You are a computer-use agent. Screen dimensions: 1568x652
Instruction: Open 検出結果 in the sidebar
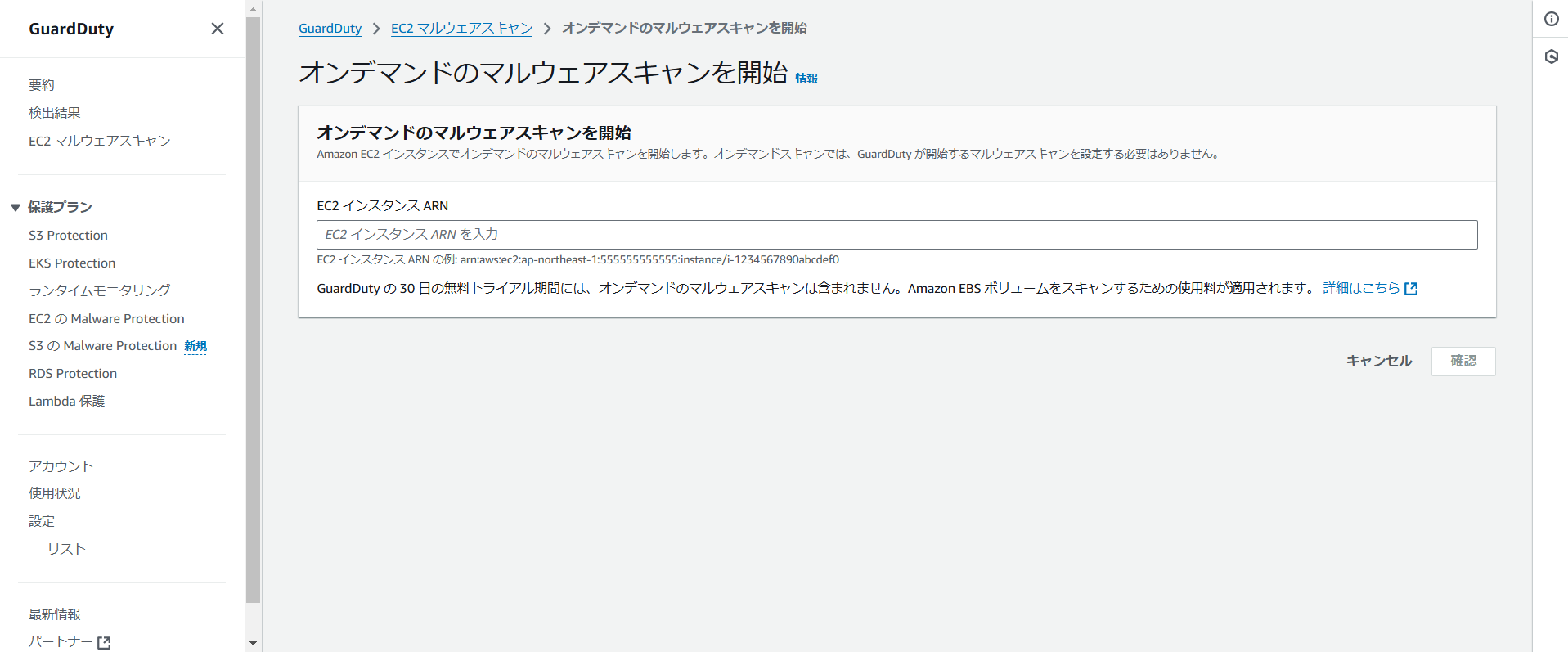tap(55, 113)
